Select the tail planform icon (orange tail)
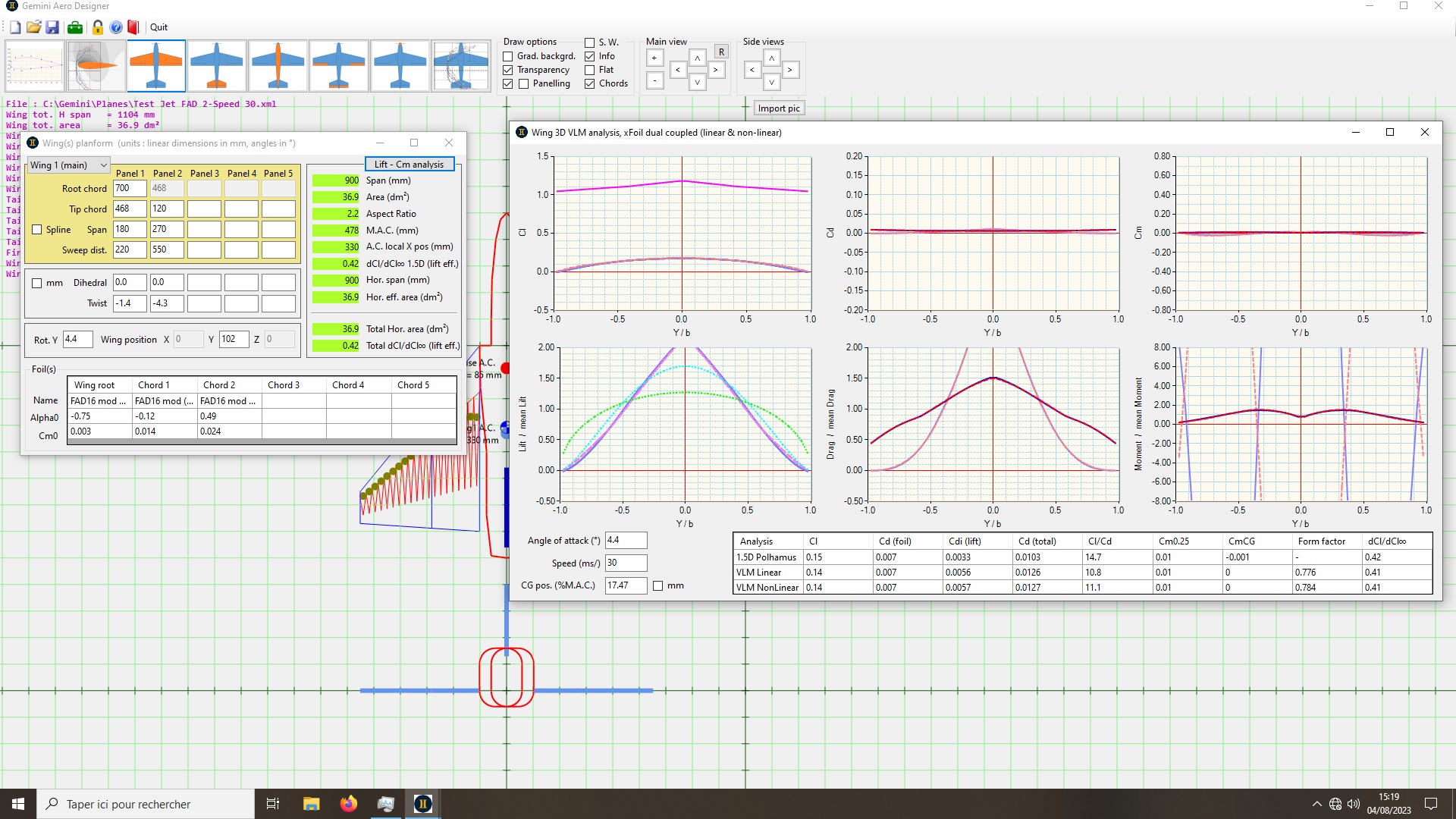The image size is (1456, 819). (217, 67)
